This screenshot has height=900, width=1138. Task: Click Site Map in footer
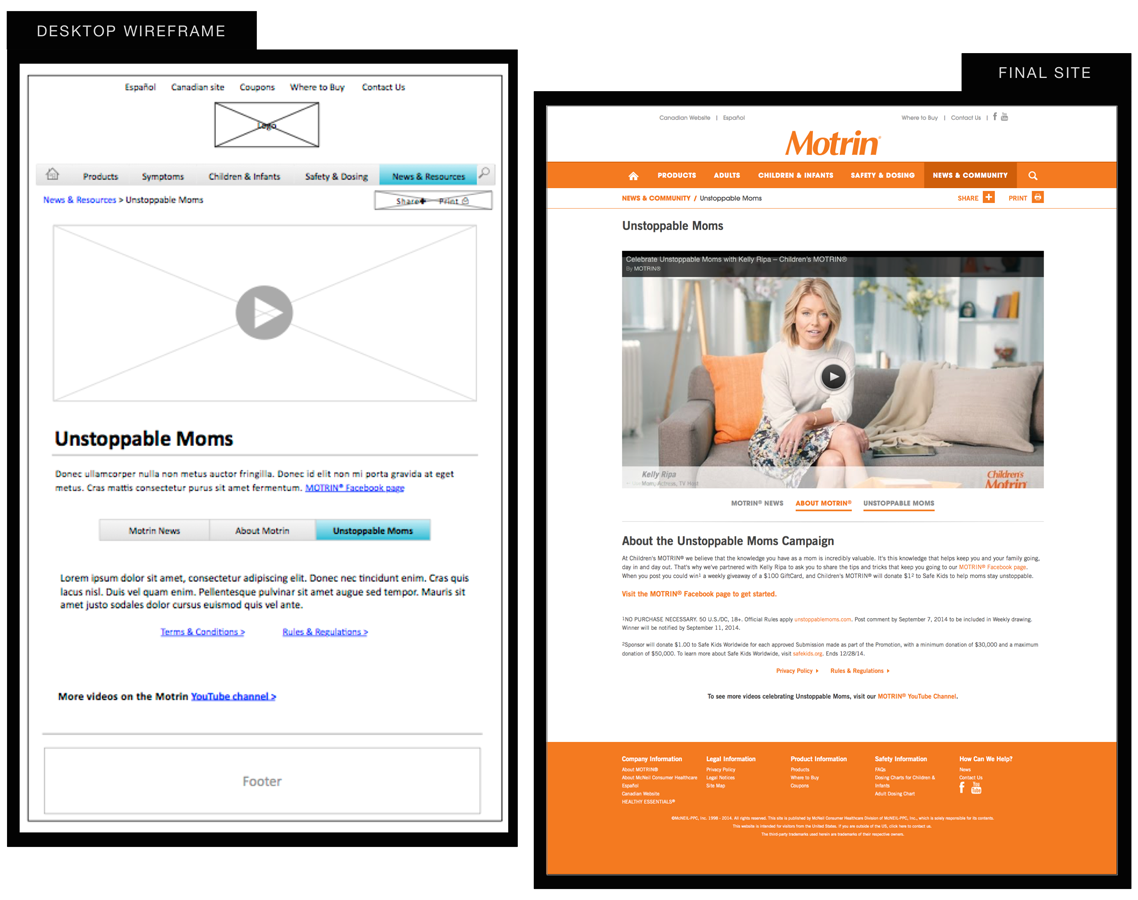coord(716,785)
